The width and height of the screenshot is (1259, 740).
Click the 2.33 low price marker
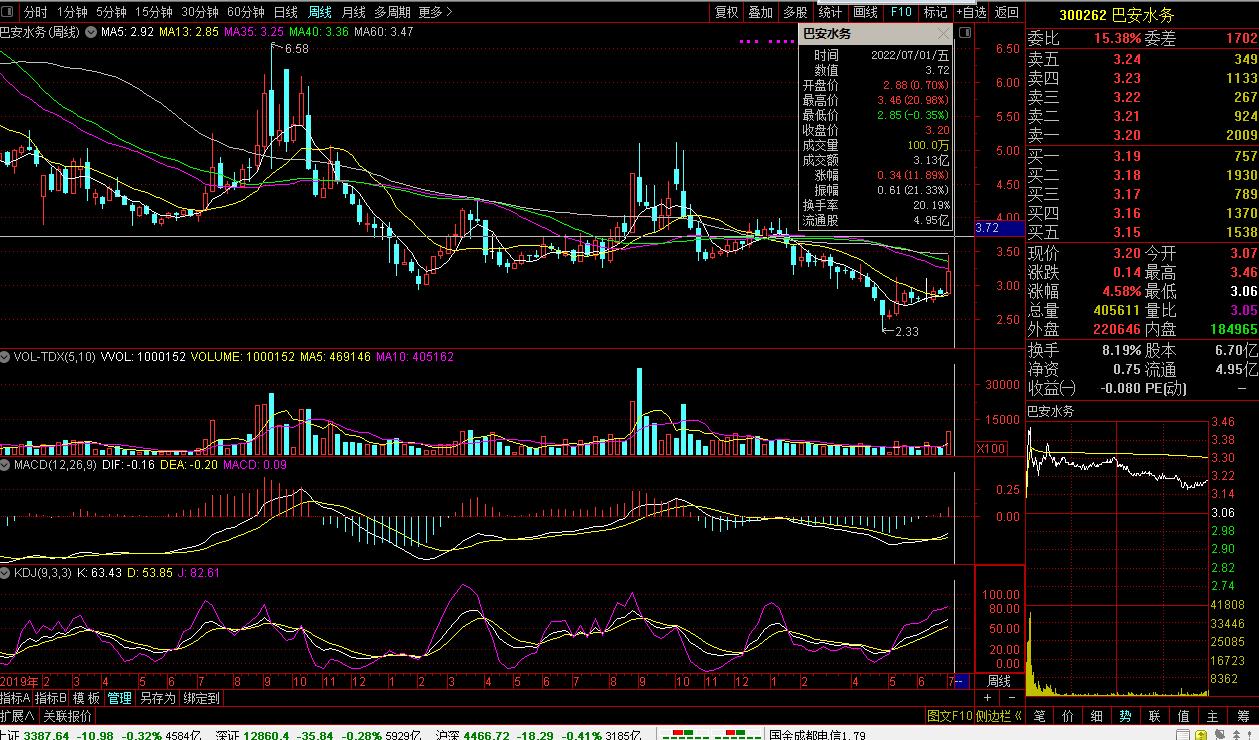click(x=906, y=332)
